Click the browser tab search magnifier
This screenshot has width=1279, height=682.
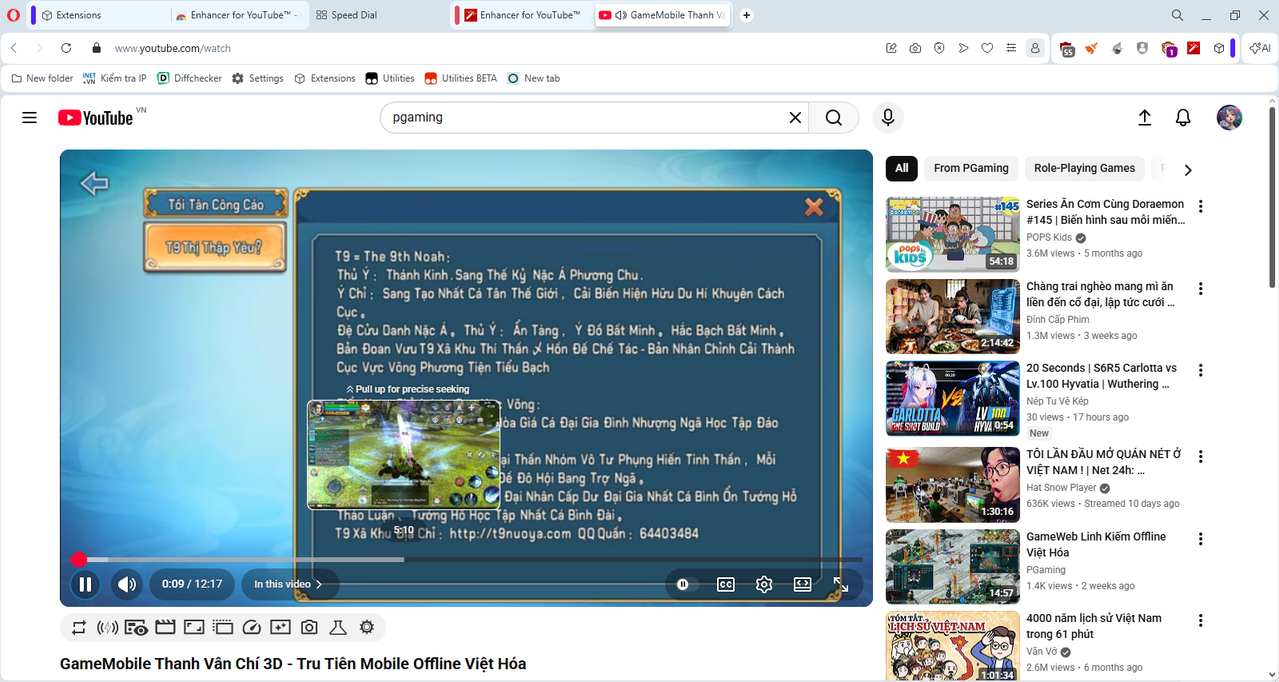pyautogui.click(x=1177, y=15)
